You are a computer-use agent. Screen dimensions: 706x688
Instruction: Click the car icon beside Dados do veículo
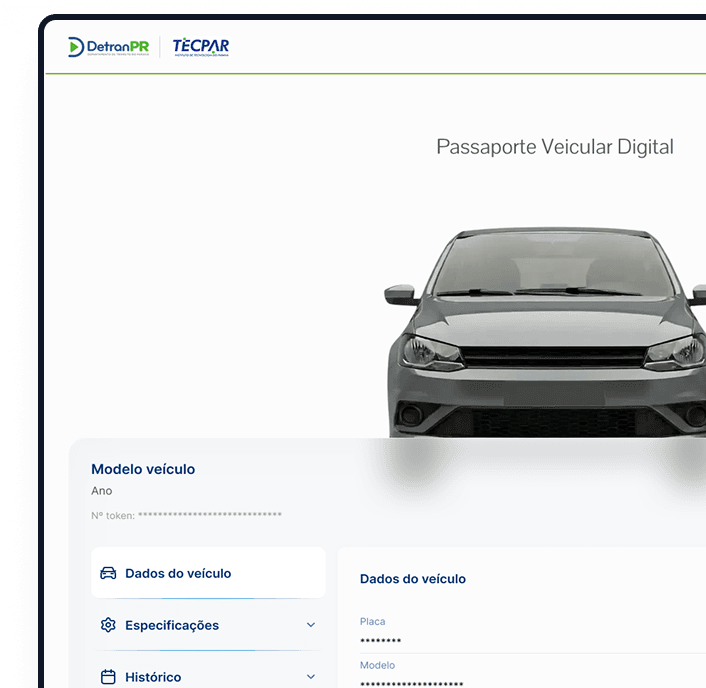coord(108,573)
